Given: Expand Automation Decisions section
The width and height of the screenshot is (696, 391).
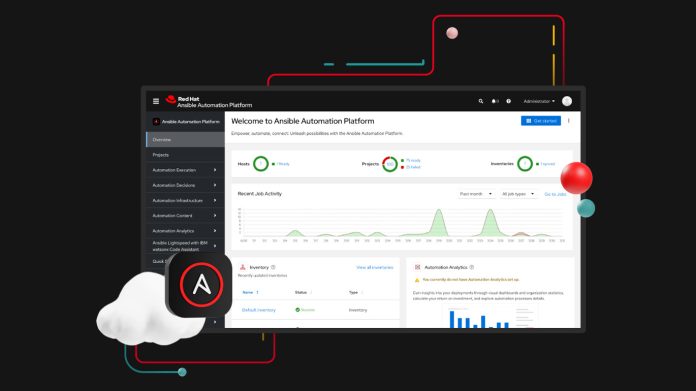Looking at the screenshot, I should coord(185,185).
